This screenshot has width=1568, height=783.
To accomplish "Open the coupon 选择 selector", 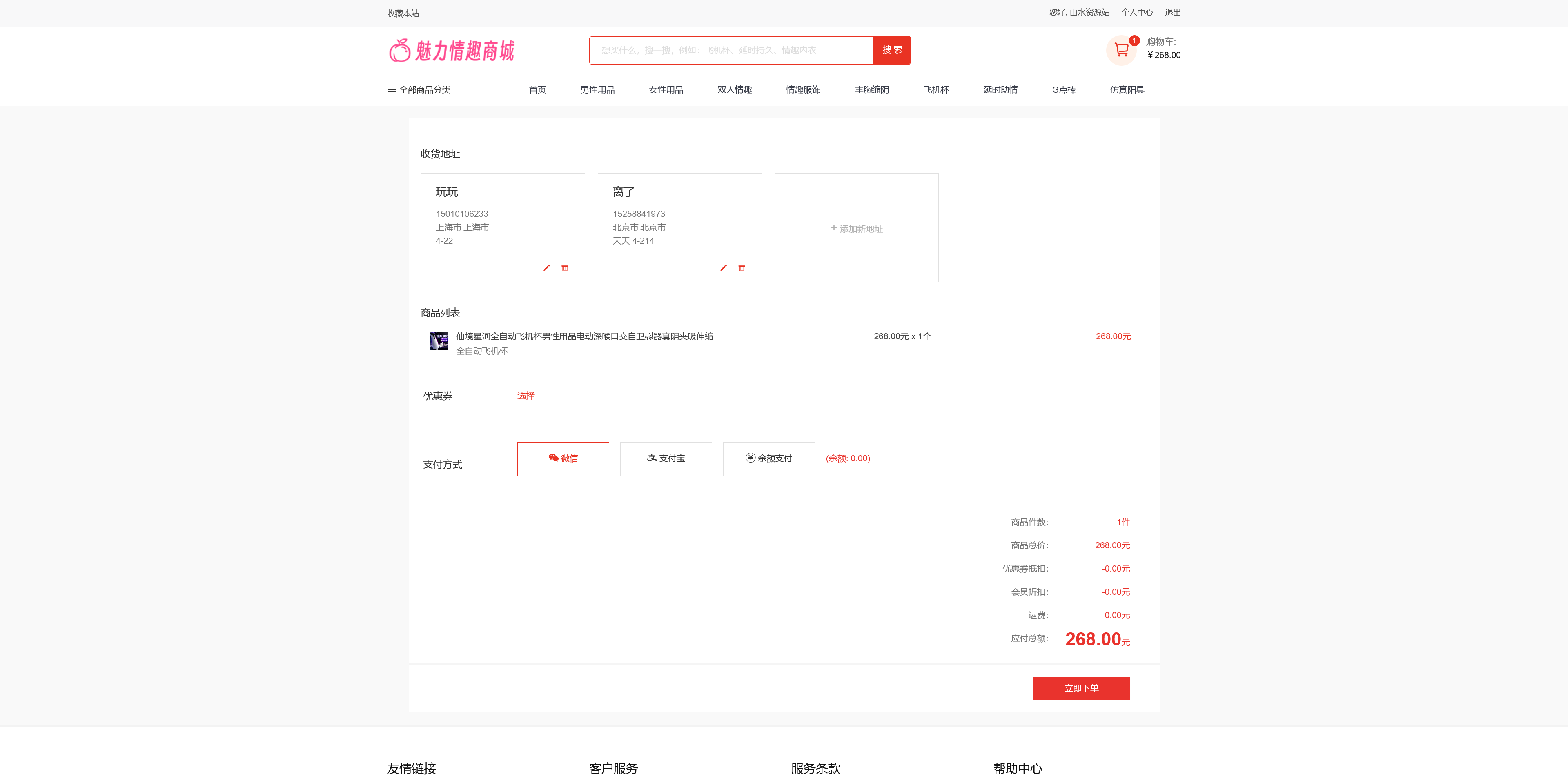I will [x=526, y=396].
